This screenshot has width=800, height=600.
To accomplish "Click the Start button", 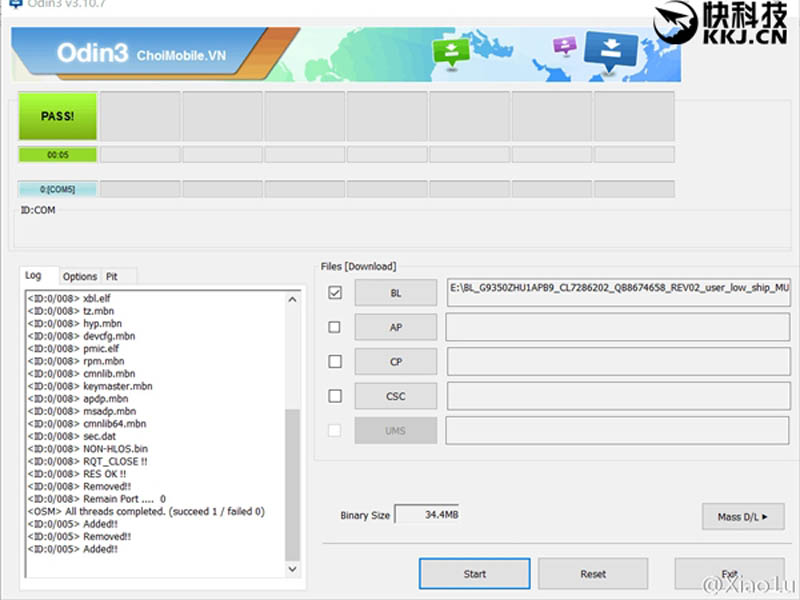I will 474,574.
